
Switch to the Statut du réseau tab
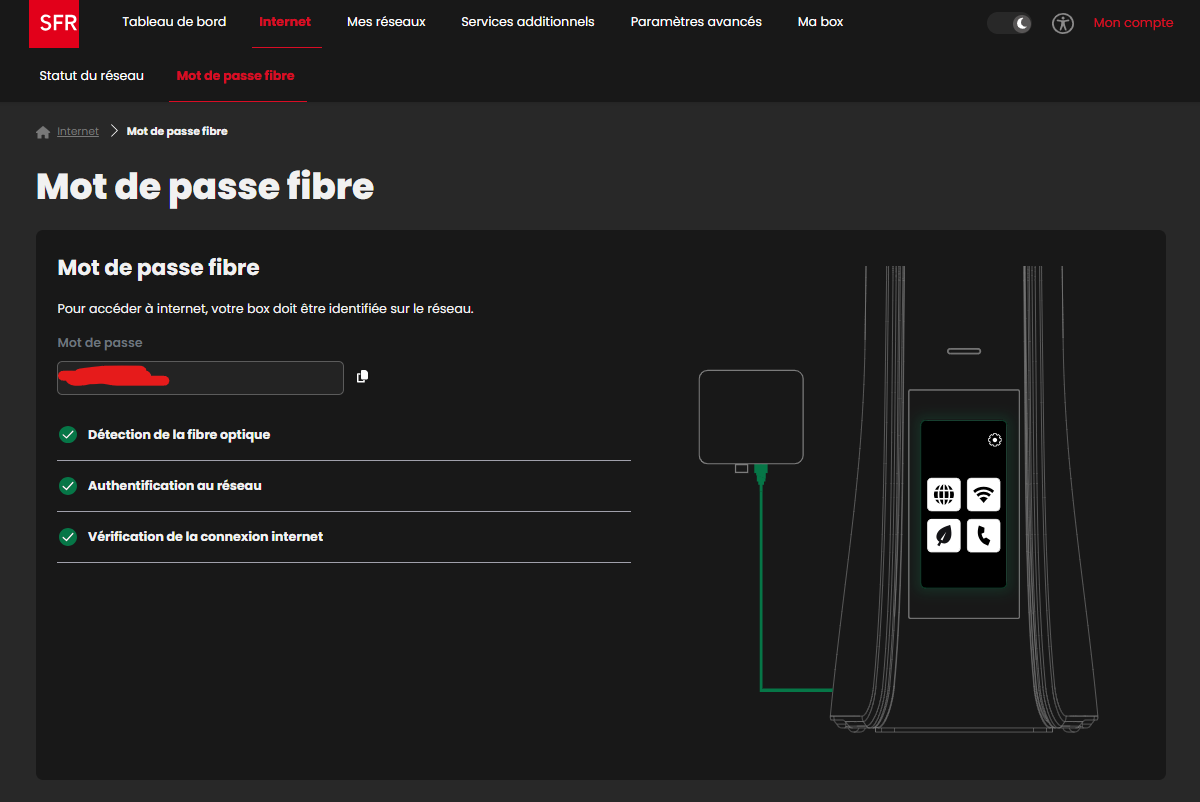[91, 76]
